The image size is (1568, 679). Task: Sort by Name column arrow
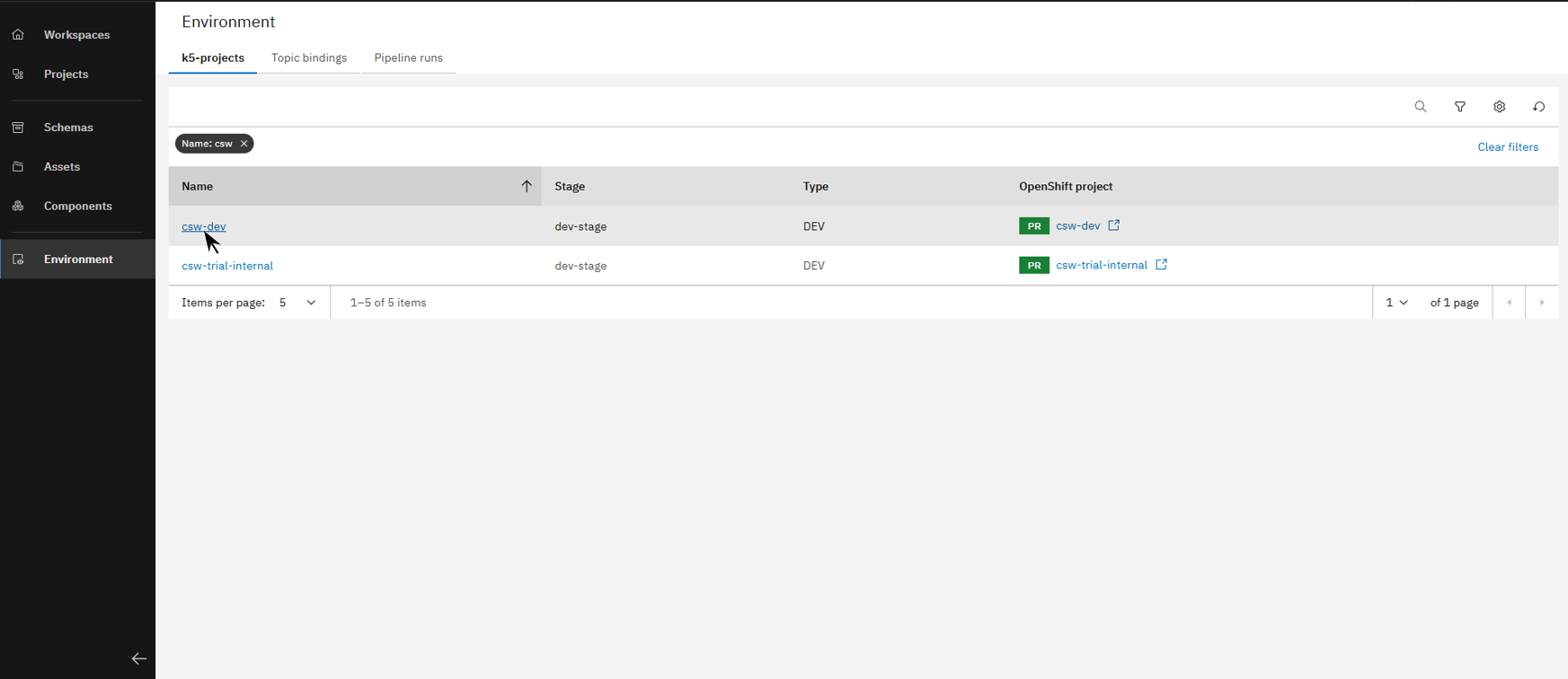527,186
